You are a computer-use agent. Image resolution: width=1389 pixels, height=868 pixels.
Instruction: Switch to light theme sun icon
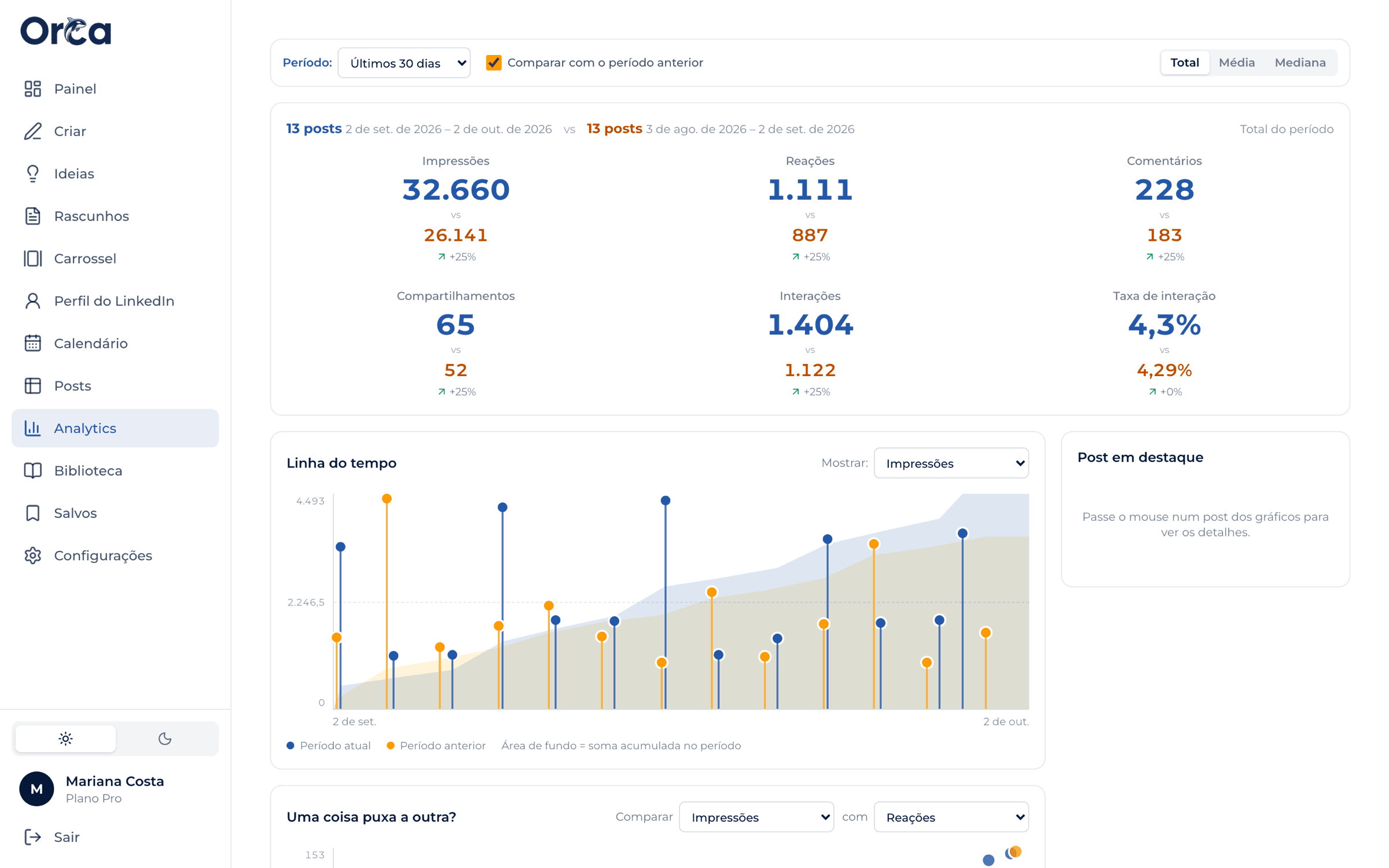click(x=65, y=738)
